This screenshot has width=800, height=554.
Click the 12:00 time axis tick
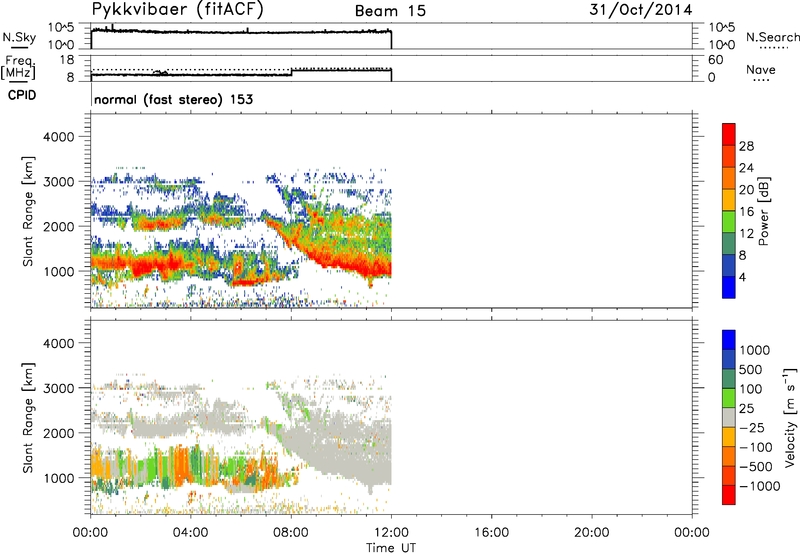point(391,533)
